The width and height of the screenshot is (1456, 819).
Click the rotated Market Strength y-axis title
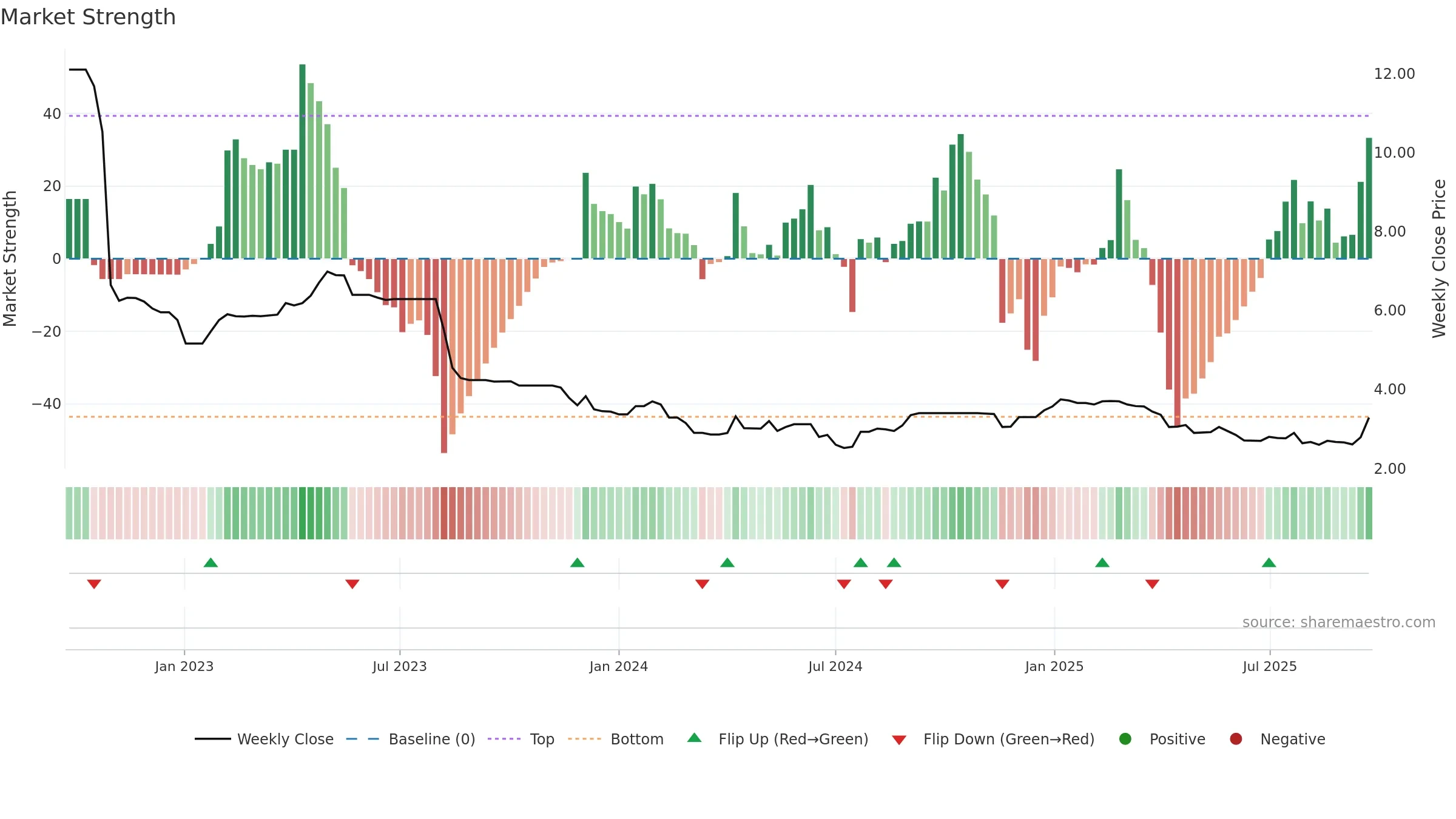[10, 258]
